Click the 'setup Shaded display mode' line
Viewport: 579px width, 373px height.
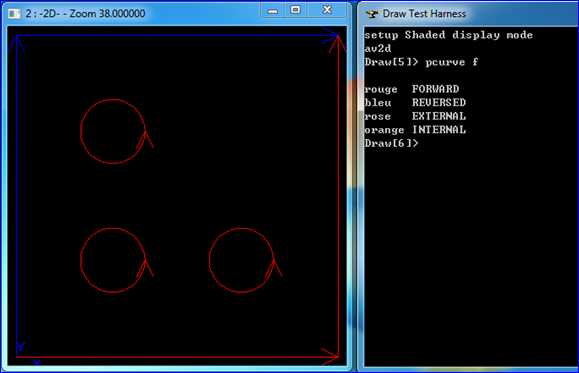(448, 35)
